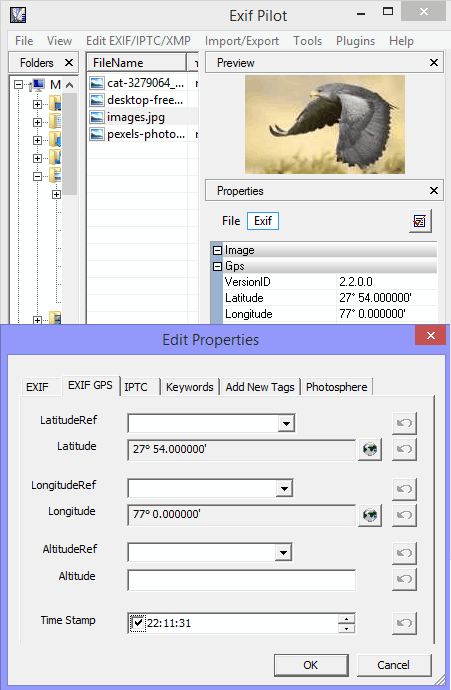Screen dimensions: 451x690
Task: Expand the folder at bottom of tree
Action: click(37, 320)
